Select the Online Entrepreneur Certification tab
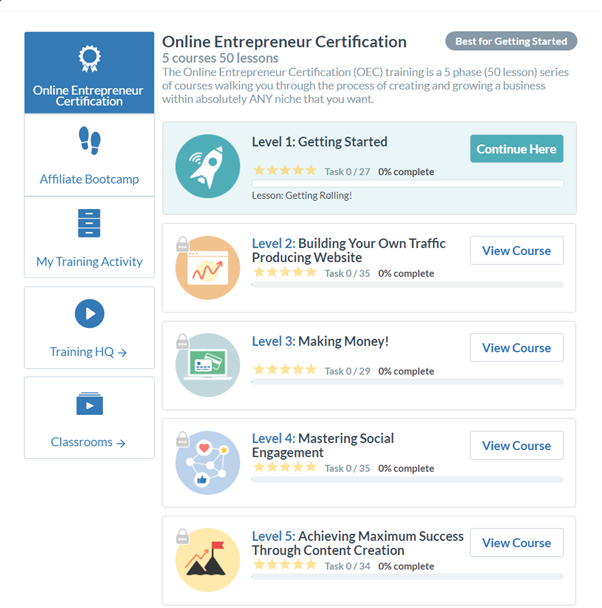Viewport: 602px width, 608px height. [89, 73]
